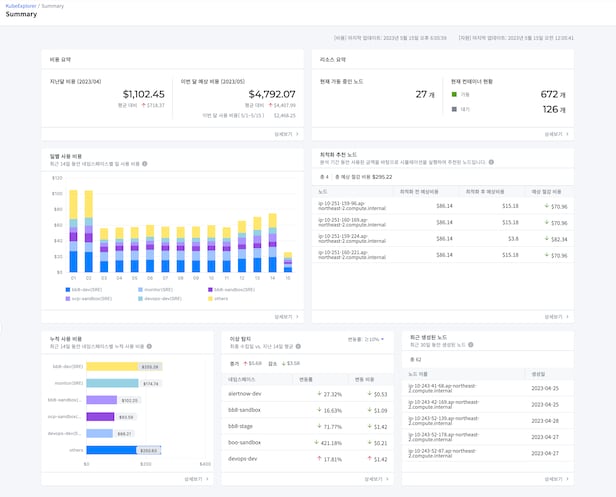Click the chevron arrow in 최근 생성된 노드 상세보기

click(567, 479)
